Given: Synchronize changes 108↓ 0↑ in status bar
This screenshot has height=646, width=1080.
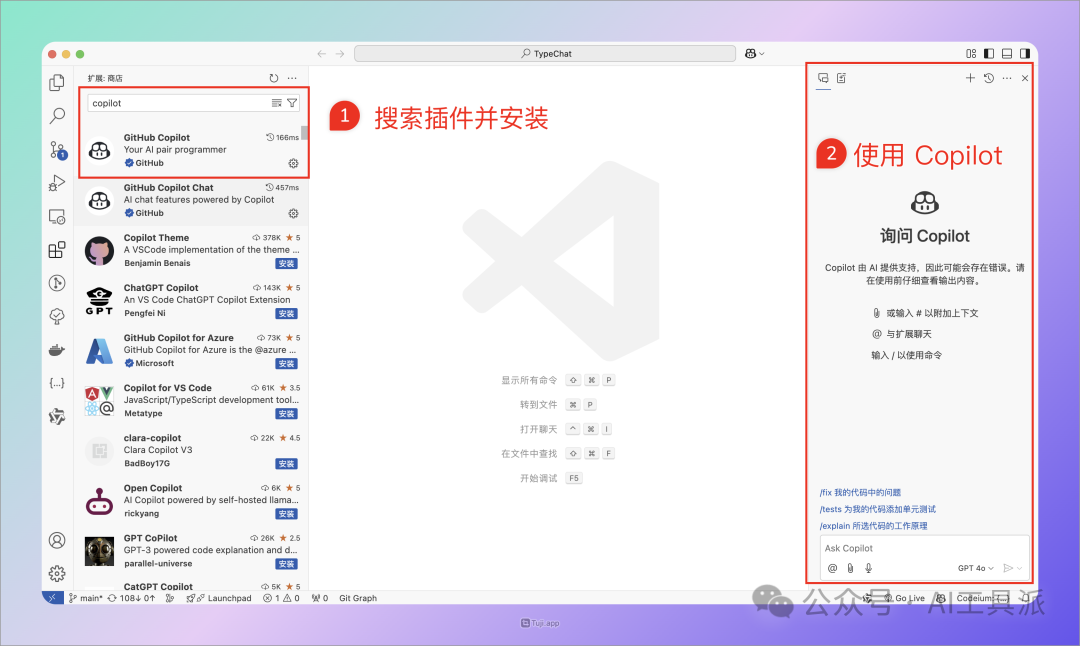Looking at the screenshot, I should [x=131, y=598].
